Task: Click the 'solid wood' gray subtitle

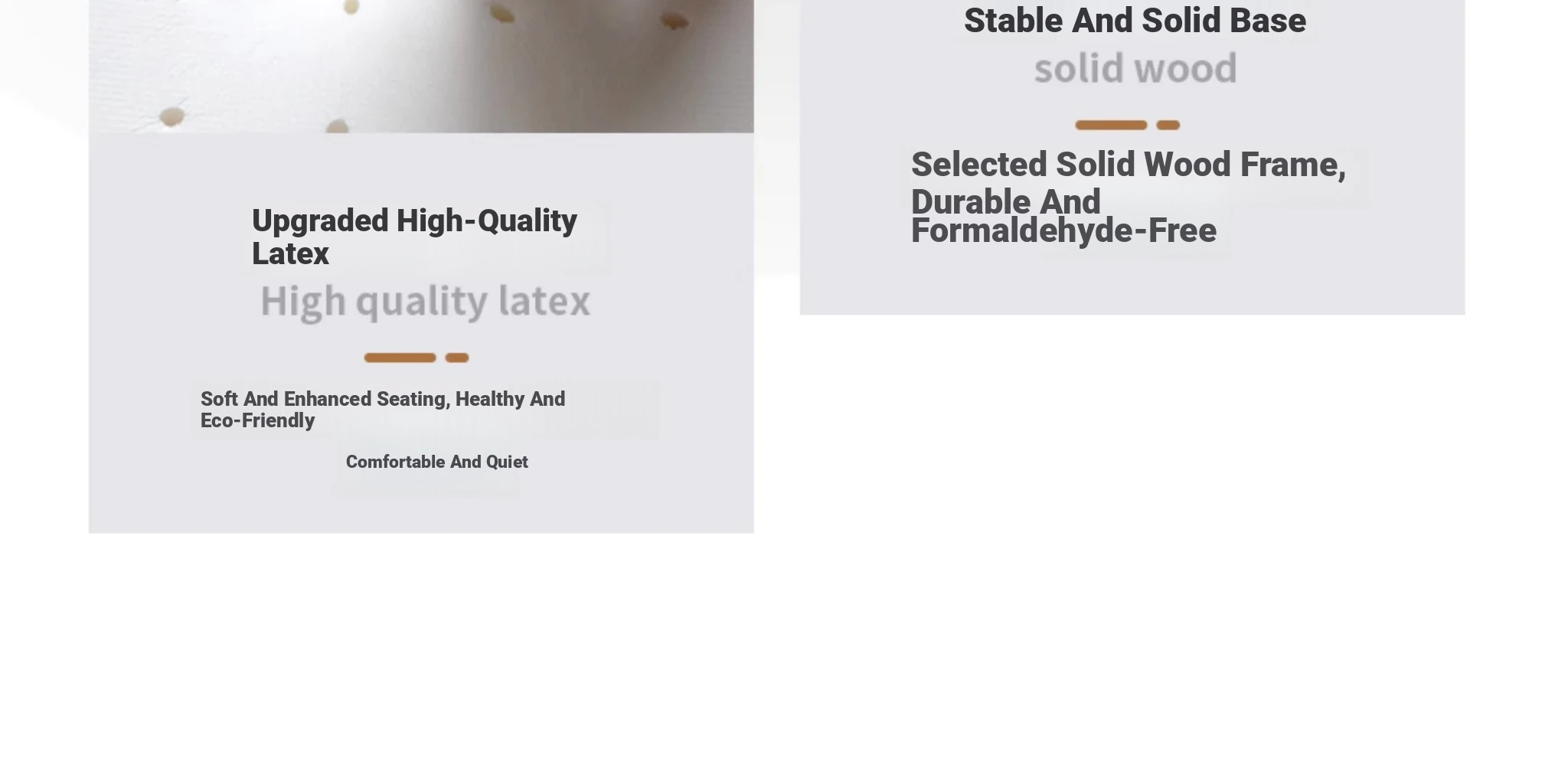Action: [x=1135, y=69]
